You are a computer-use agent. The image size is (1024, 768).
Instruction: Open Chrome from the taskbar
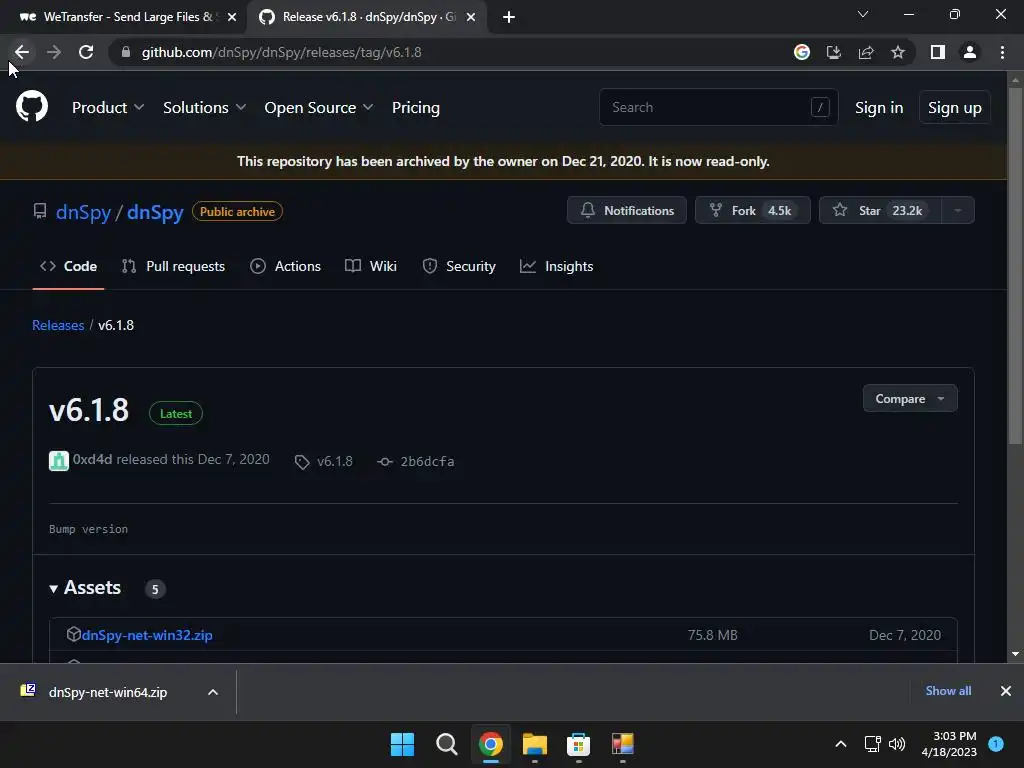tap(490, 744)
